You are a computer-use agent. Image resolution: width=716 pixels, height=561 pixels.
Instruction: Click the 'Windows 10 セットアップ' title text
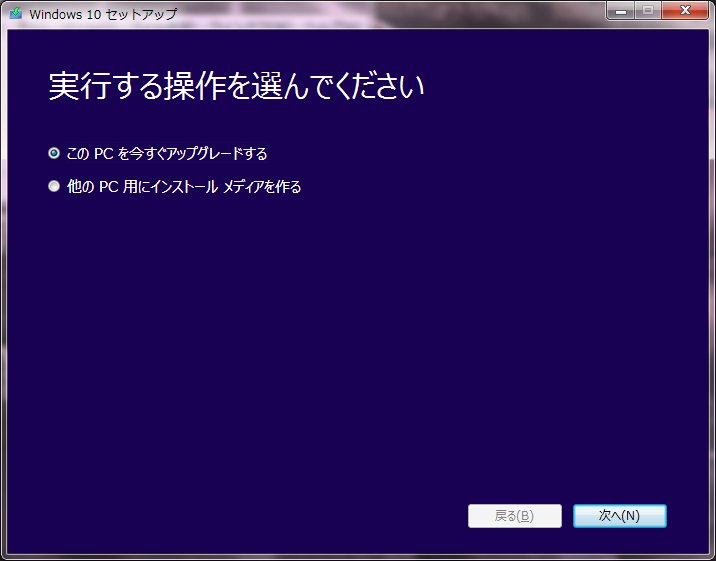click(x=103, y=14)
